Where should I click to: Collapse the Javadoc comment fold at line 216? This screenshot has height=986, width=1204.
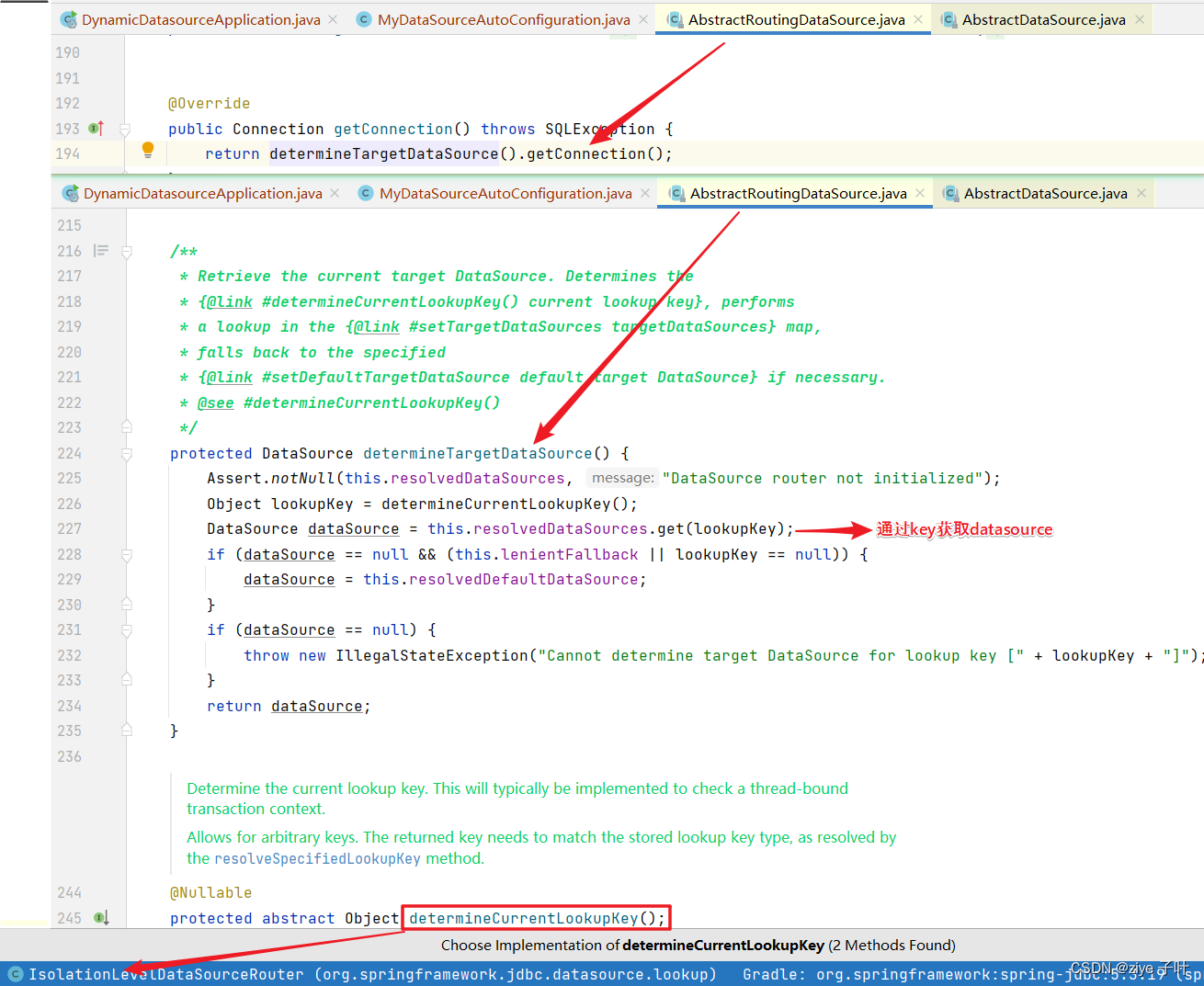coord(127,251)
